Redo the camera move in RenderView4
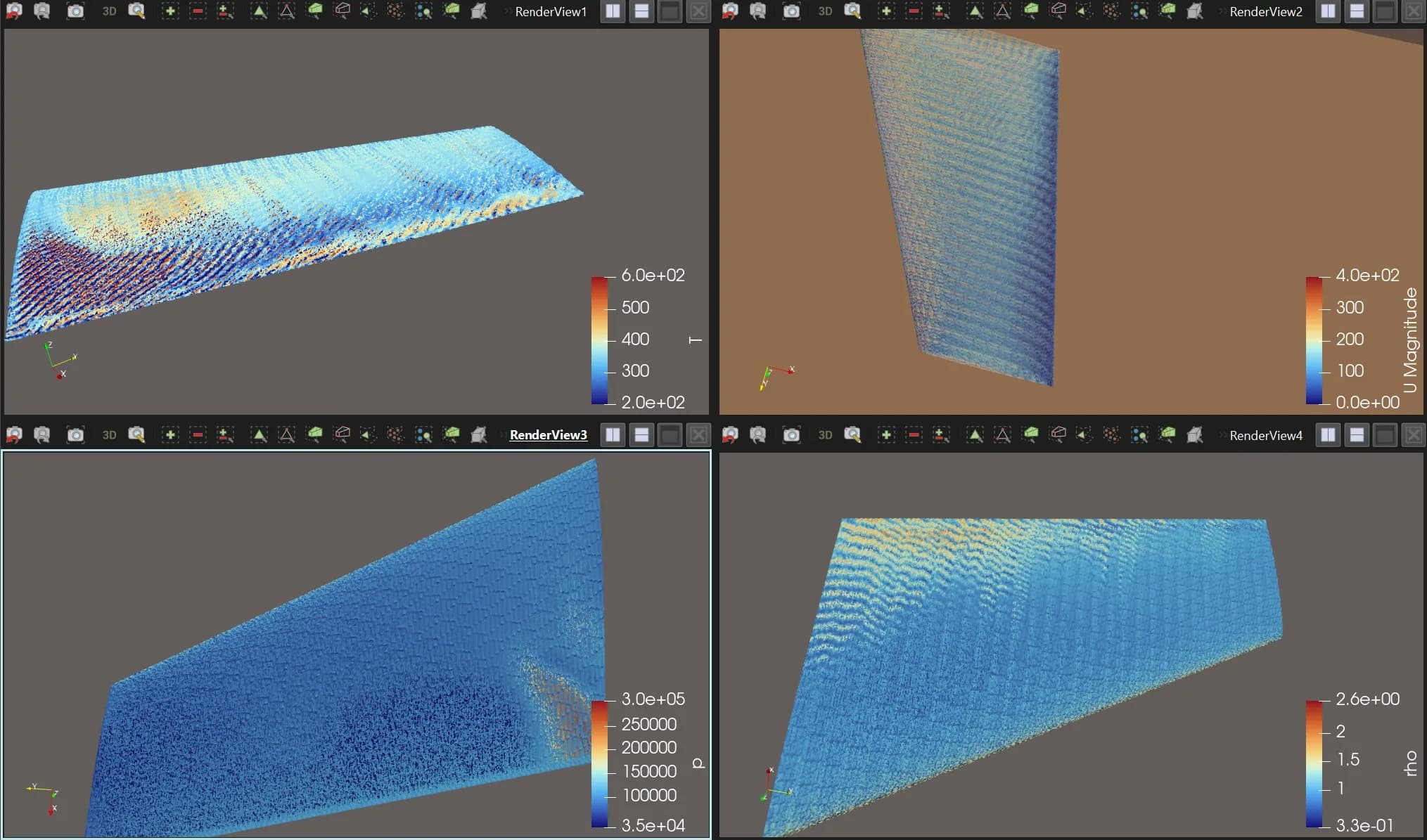 tap(758, 435)
